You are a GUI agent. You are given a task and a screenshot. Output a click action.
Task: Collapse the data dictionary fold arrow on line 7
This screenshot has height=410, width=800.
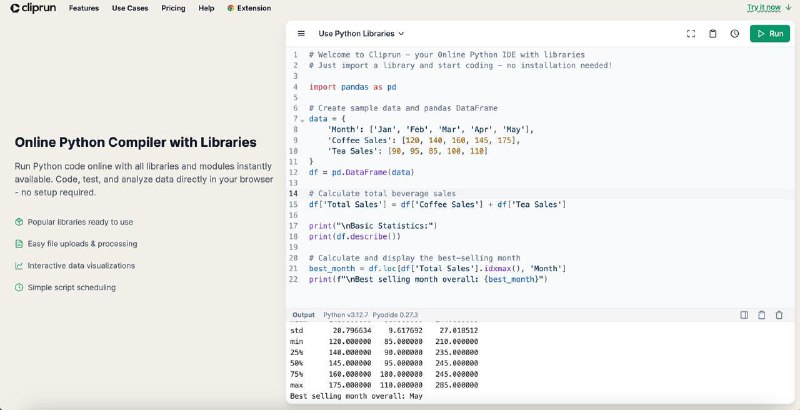click(x=302, y=120)
